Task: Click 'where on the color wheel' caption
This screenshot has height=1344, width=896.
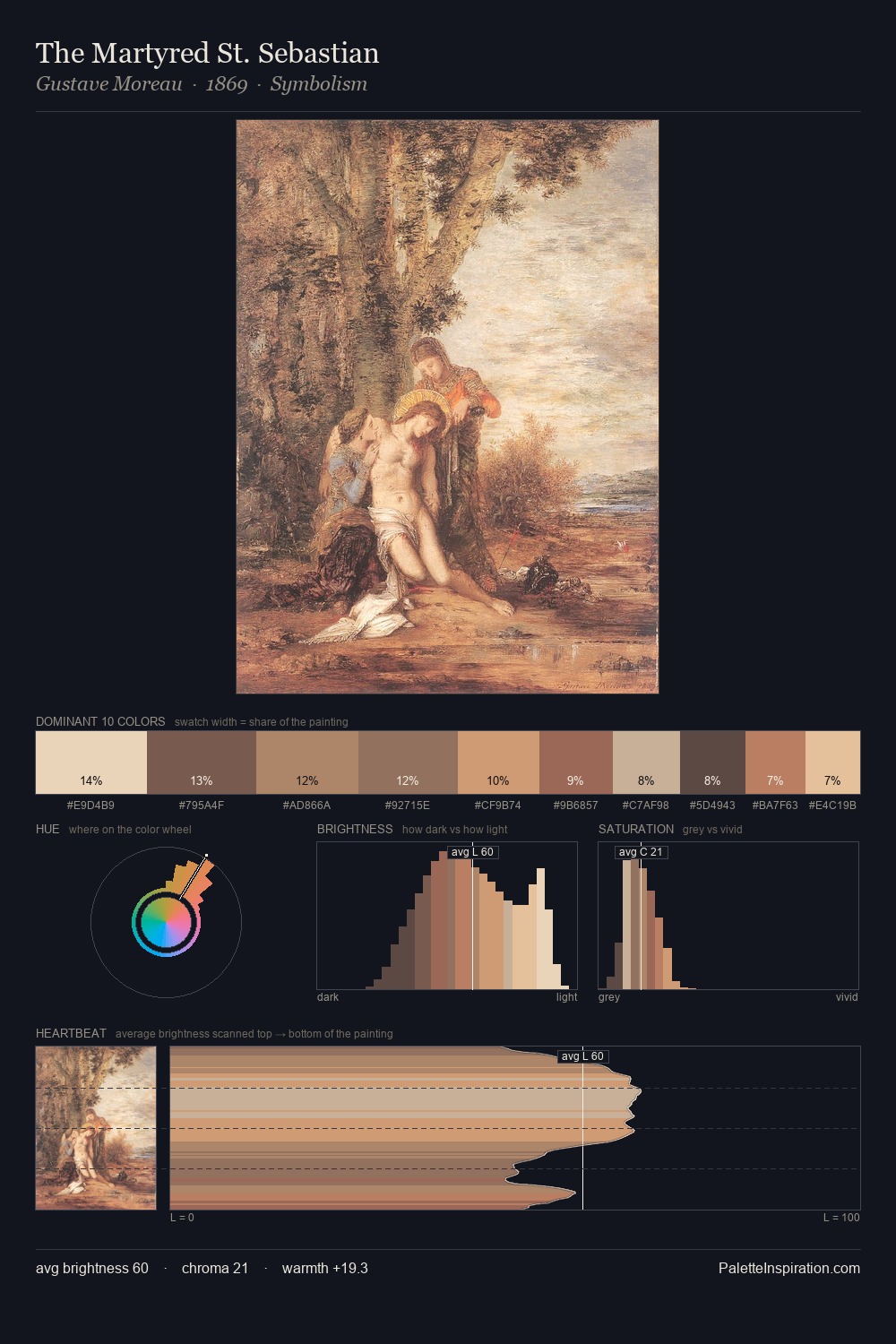Action: (130, 829)
